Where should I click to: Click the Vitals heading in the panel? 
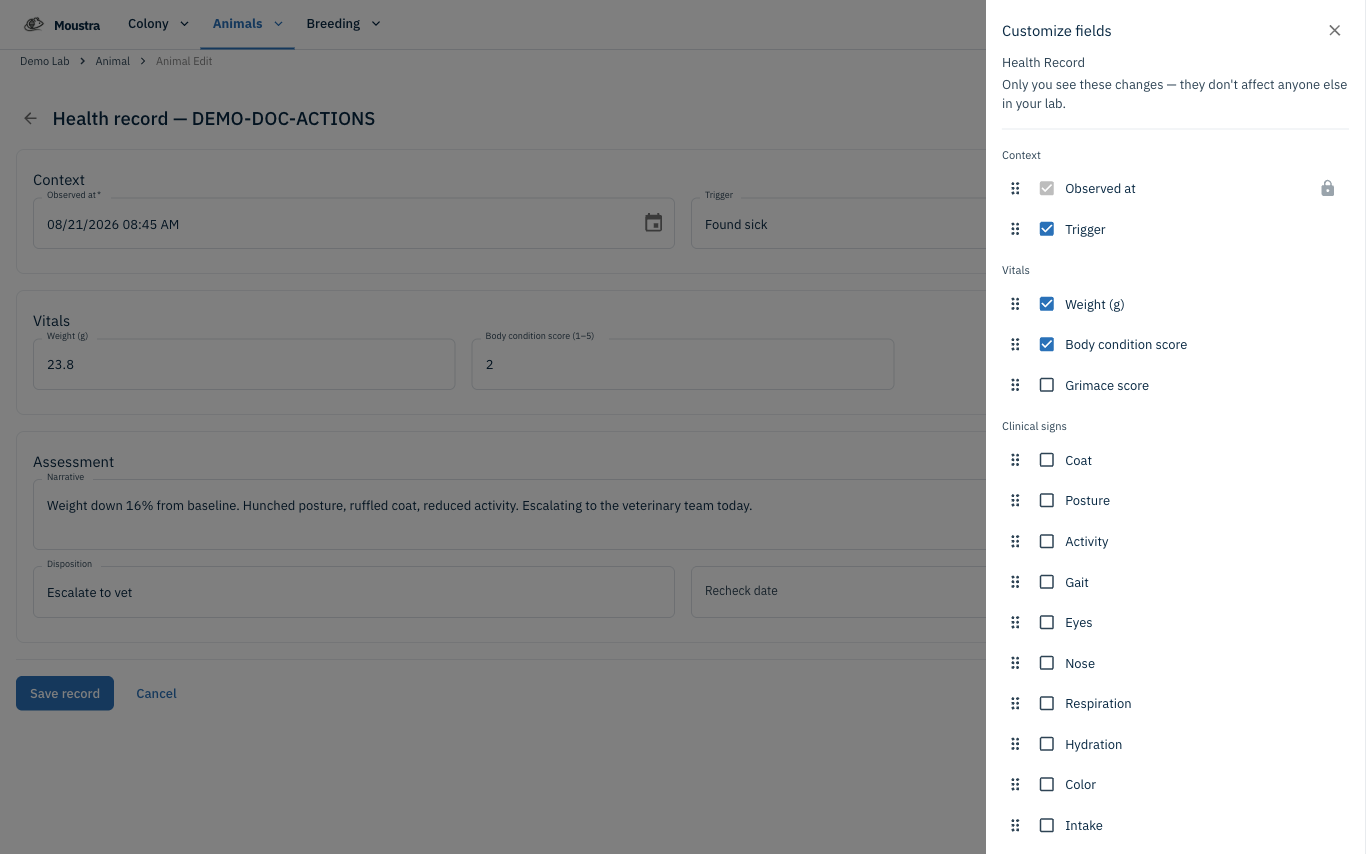tap(1016, 270)
